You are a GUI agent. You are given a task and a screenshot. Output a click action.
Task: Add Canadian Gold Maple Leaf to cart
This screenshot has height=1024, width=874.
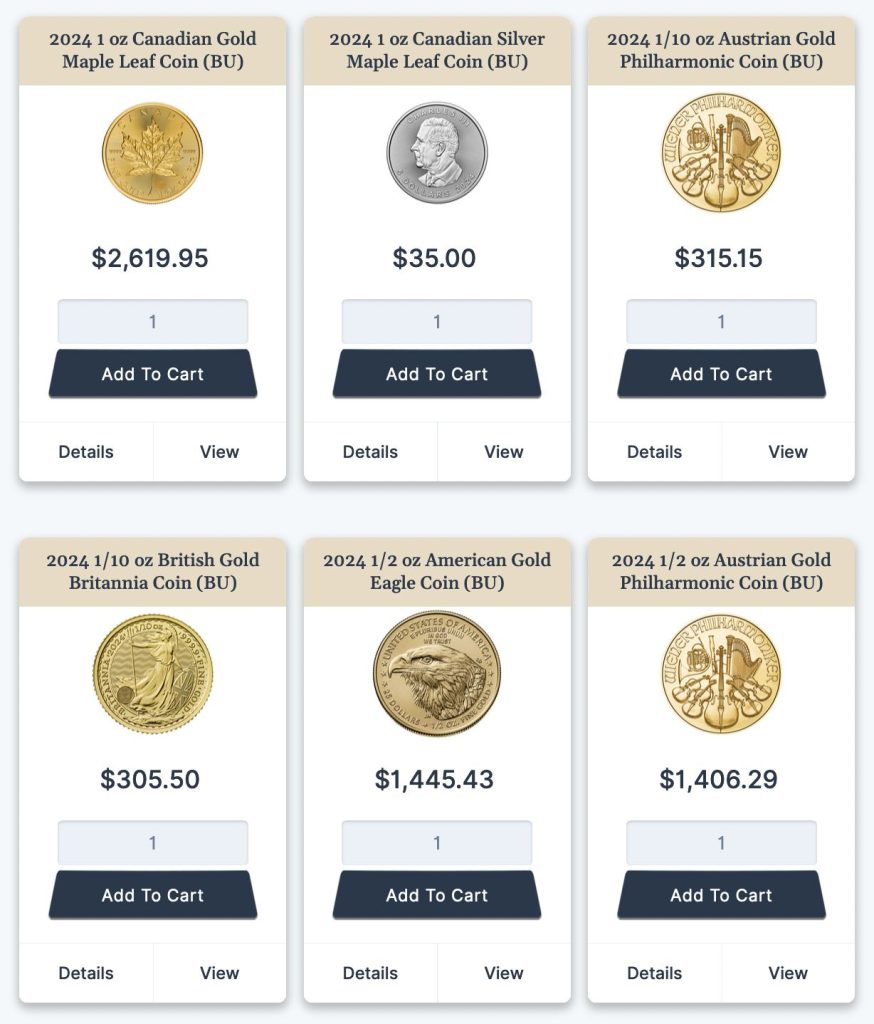(x=152, y=374)
